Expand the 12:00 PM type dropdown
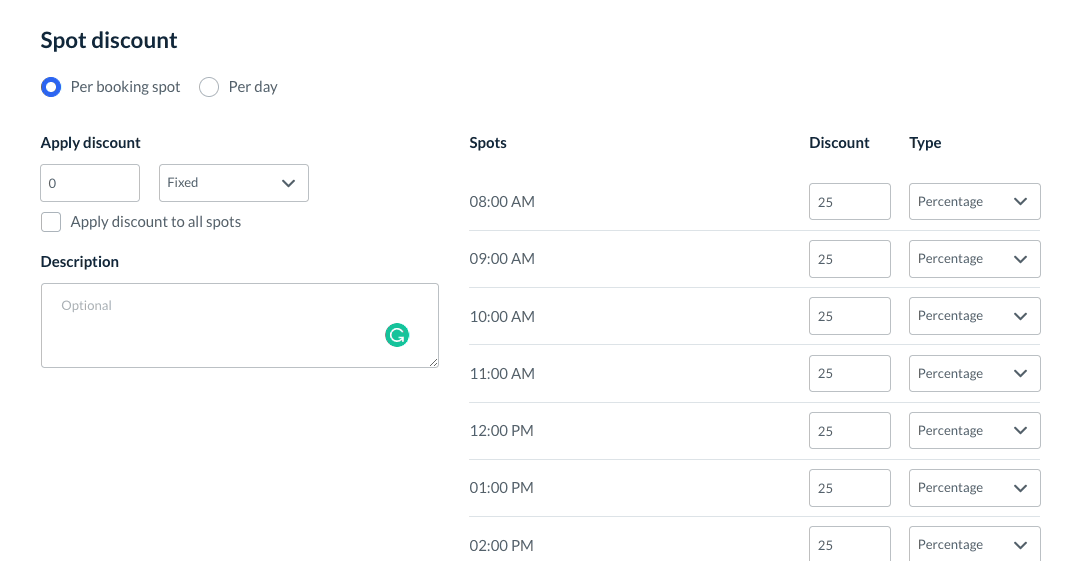This screenshot has height=561, width=1082. click(x=974, y=431)
